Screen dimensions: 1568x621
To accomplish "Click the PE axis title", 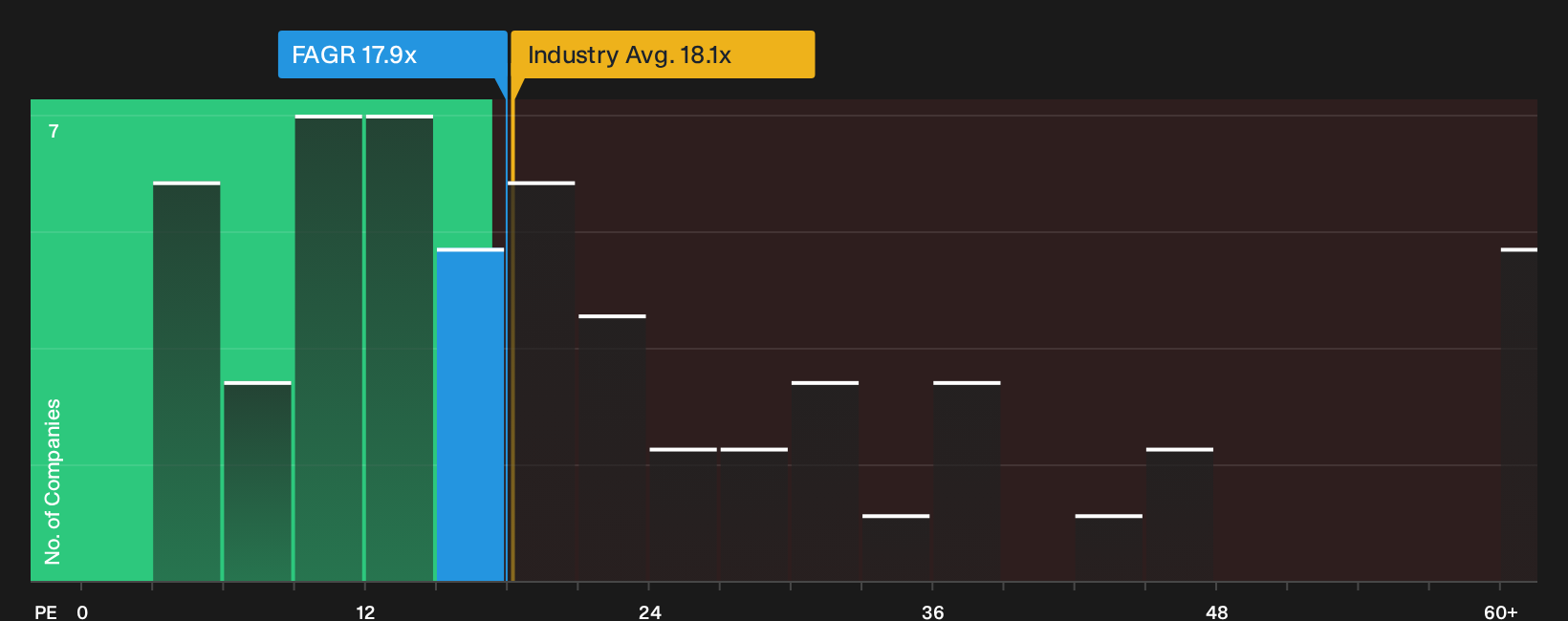I will pyautogui.click(x=46, y=611).
